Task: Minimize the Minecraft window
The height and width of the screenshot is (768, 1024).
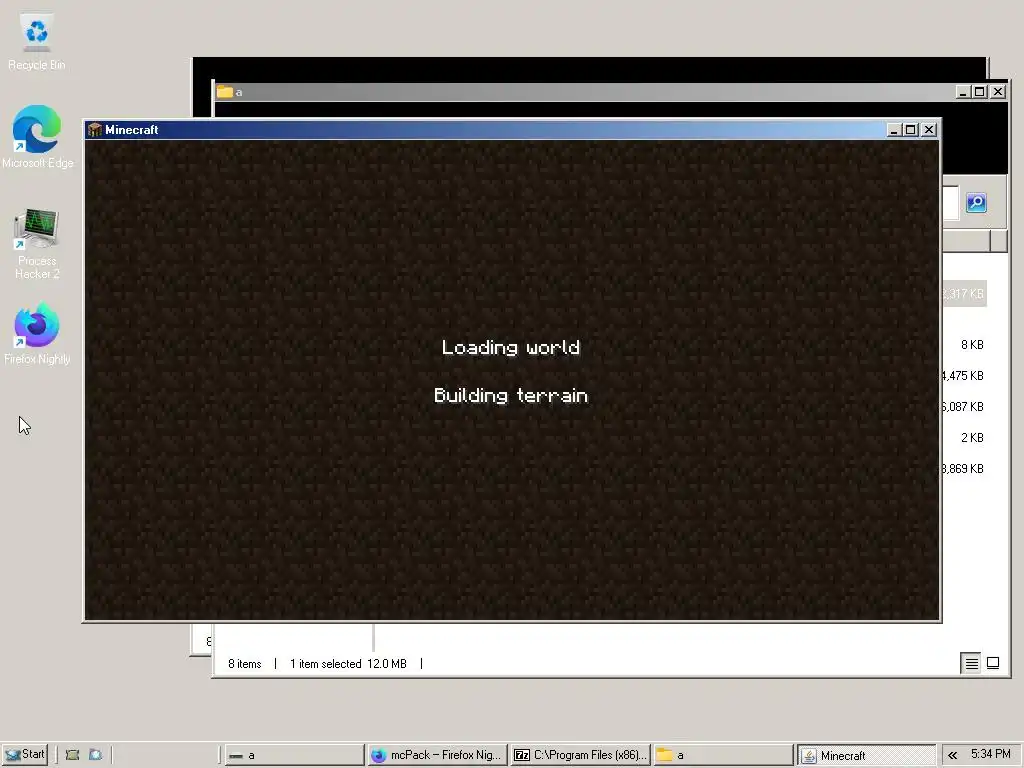Action: coord(894,130)
